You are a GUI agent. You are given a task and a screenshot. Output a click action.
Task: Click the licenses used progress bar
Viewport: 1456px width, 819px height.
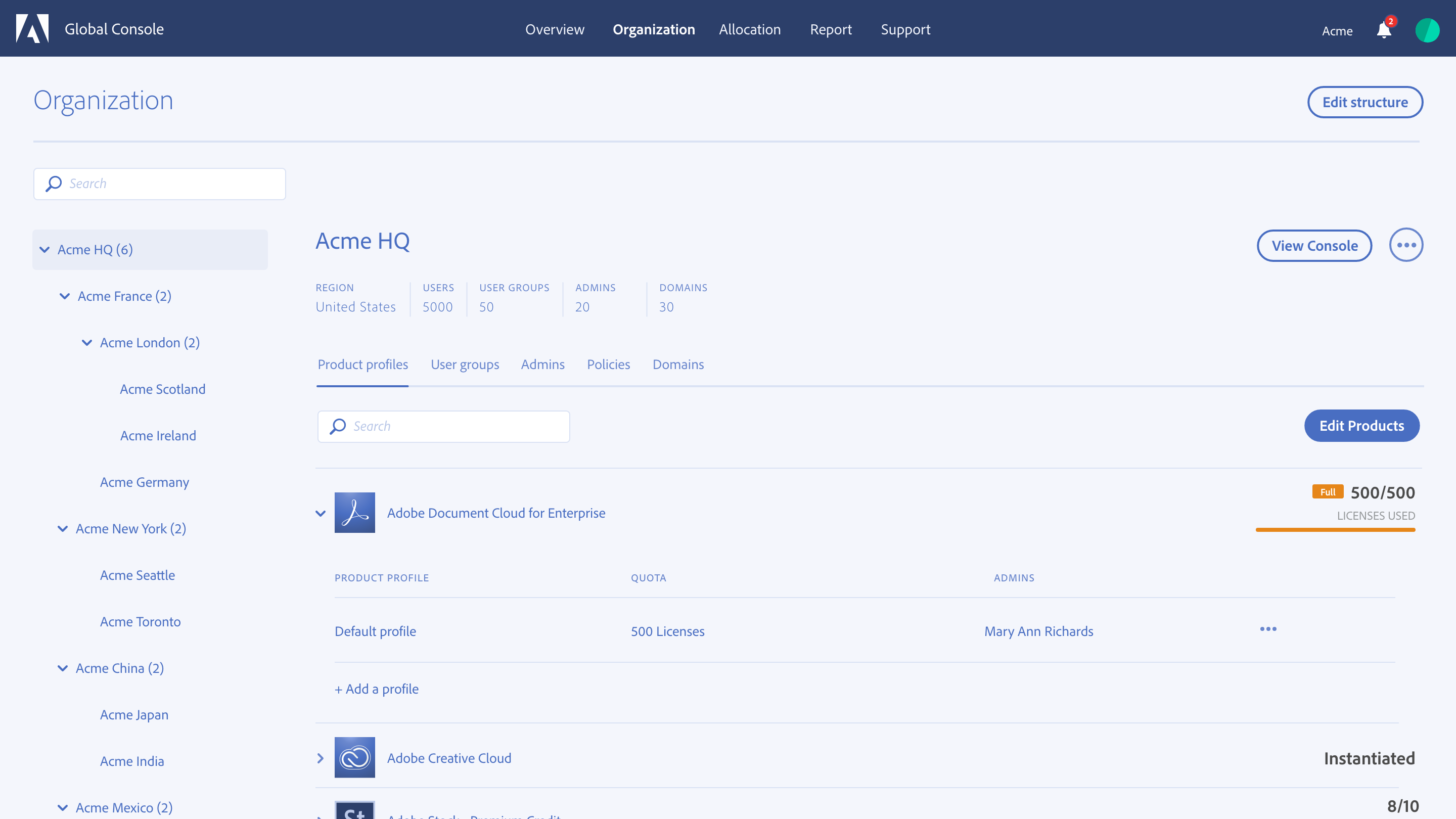[1335, 530]
